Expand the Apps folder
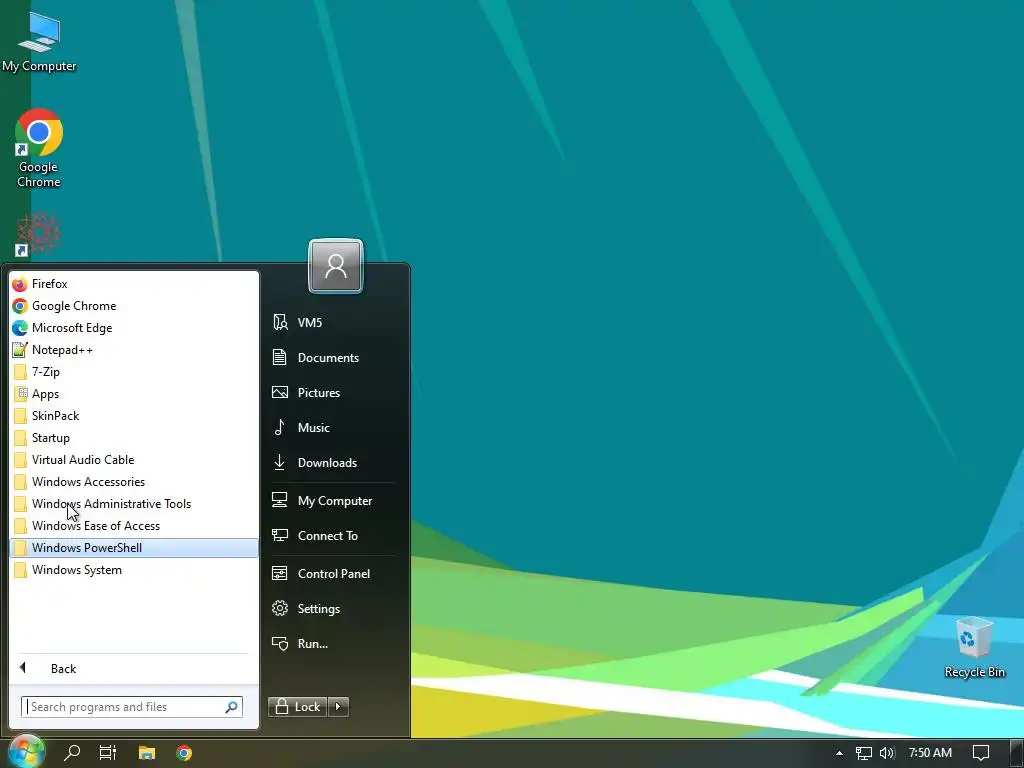Image resolution: width=1024 pixels, height=768 pixels. [x=134, y=394]
